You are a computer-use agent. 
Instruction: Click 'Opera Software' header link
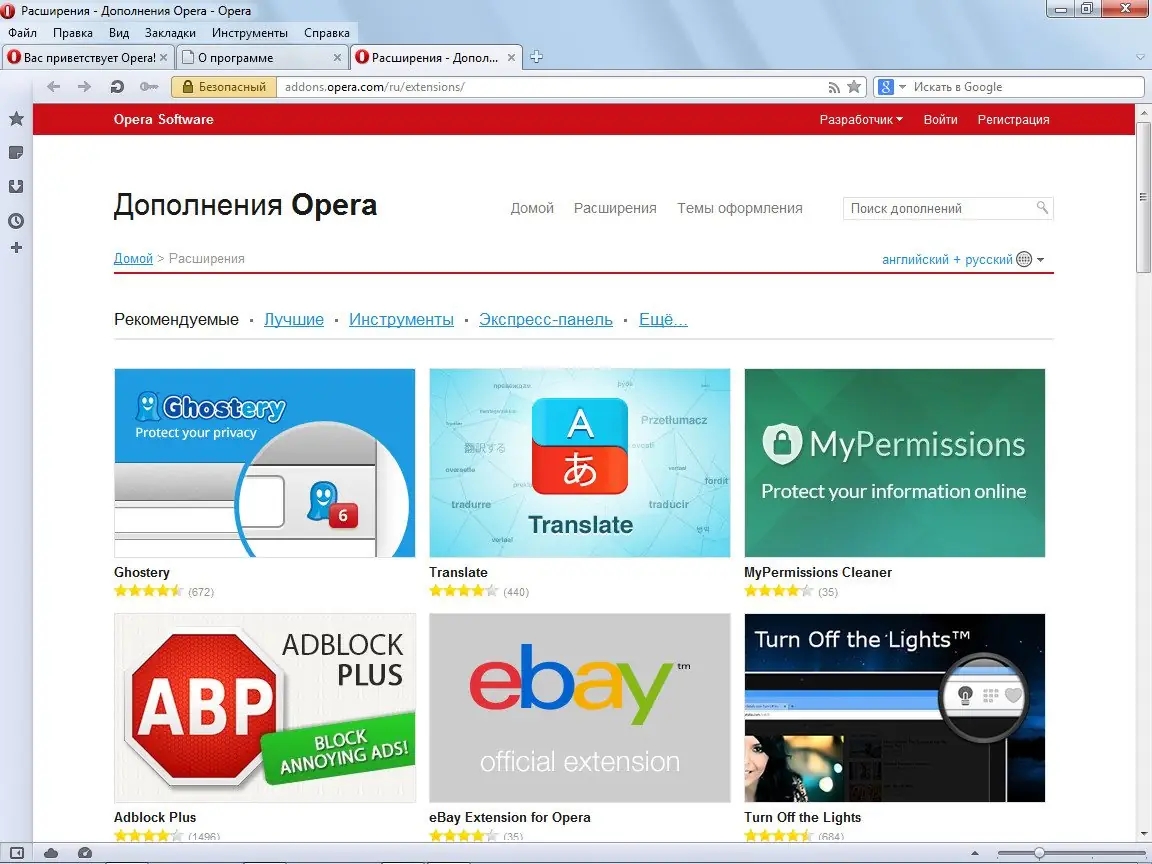click(163, 120)
